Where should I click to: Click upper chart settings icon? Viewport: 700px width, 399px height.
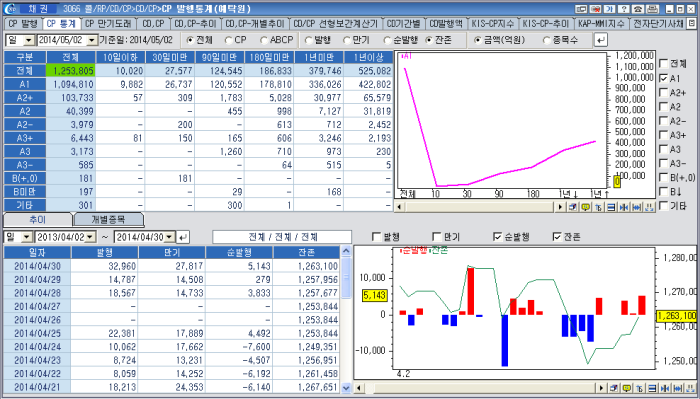pyautogui.click(x=573, y=207)
